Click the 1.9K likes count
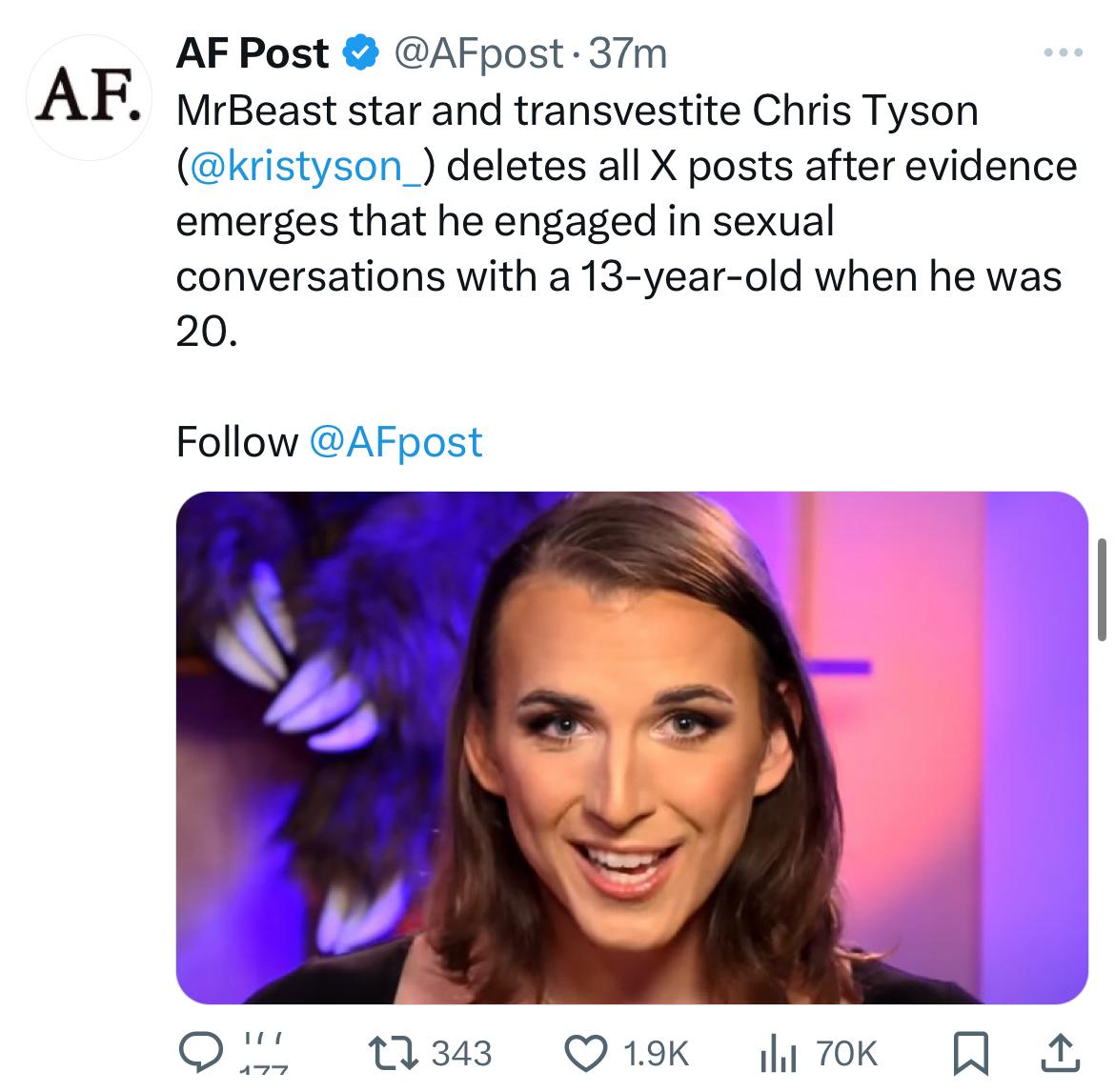 (655, 1053)
